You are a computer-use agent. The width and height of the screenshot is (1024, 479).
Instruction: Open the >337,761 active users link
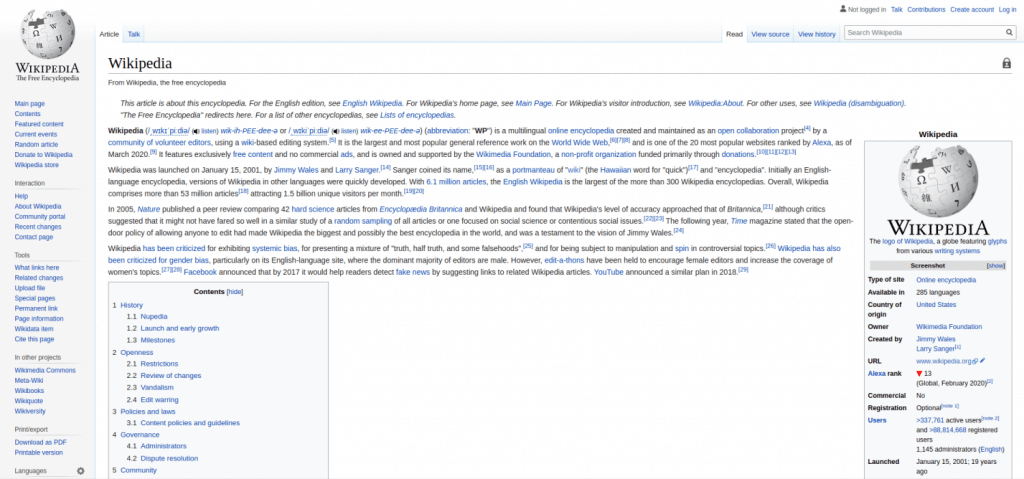930,420
